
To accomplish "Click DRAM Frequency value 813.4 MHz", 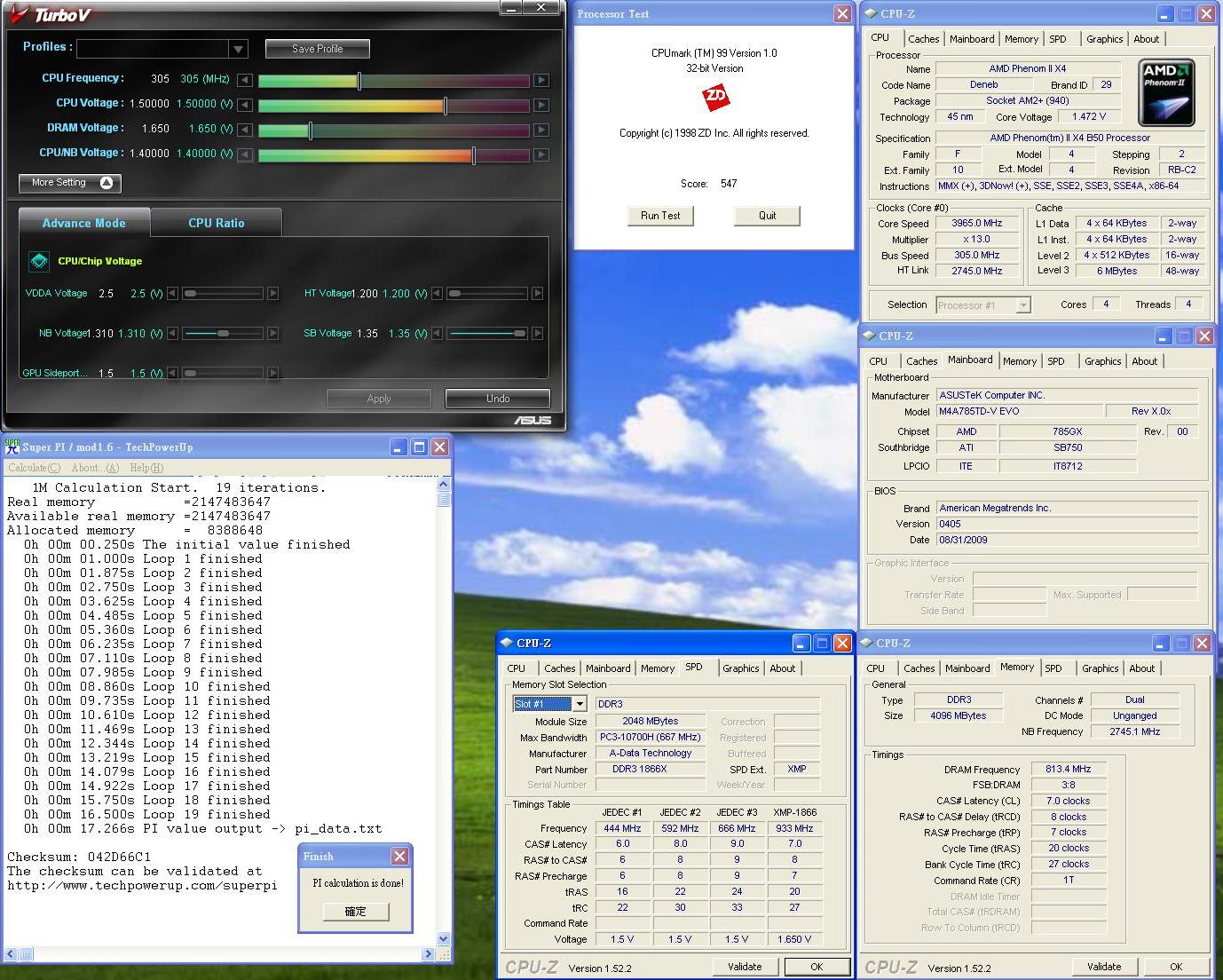I will 1069,769.
